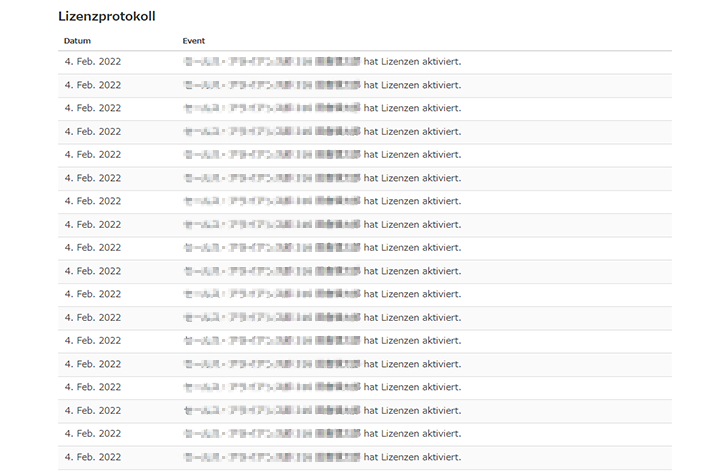Select the date in the fourth log row
Viewport: 728px width, 472px height.
click(x=92, y=131)
